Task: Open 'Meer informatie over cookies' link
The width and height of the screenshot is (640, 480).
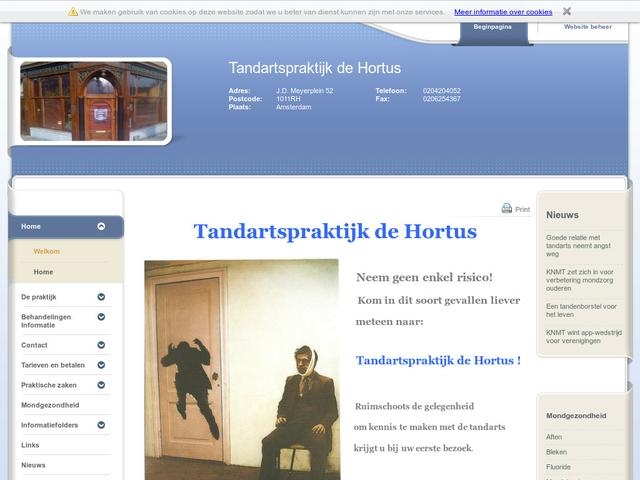Action: [x=503, y=12]
